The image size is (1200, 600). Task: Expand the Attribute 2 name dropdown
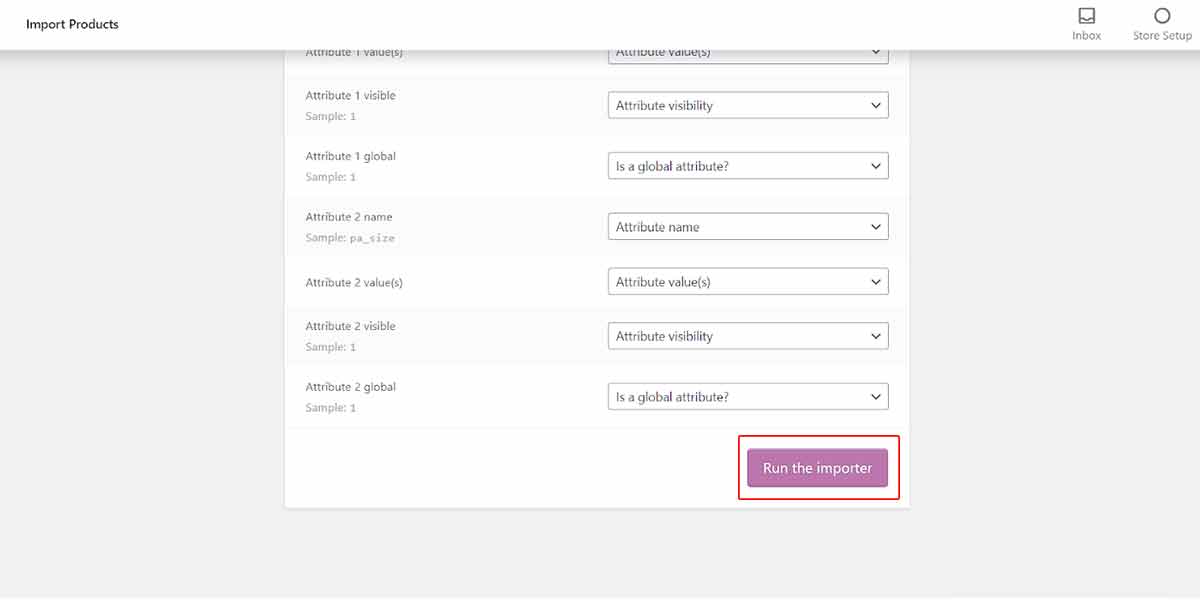point(748,227)
